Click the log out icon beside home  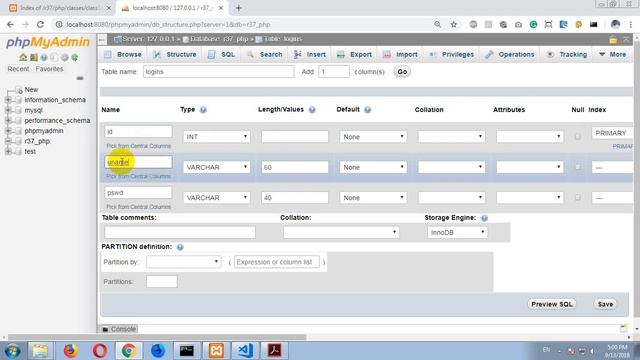pyautogui.click(x=33, y=58)
